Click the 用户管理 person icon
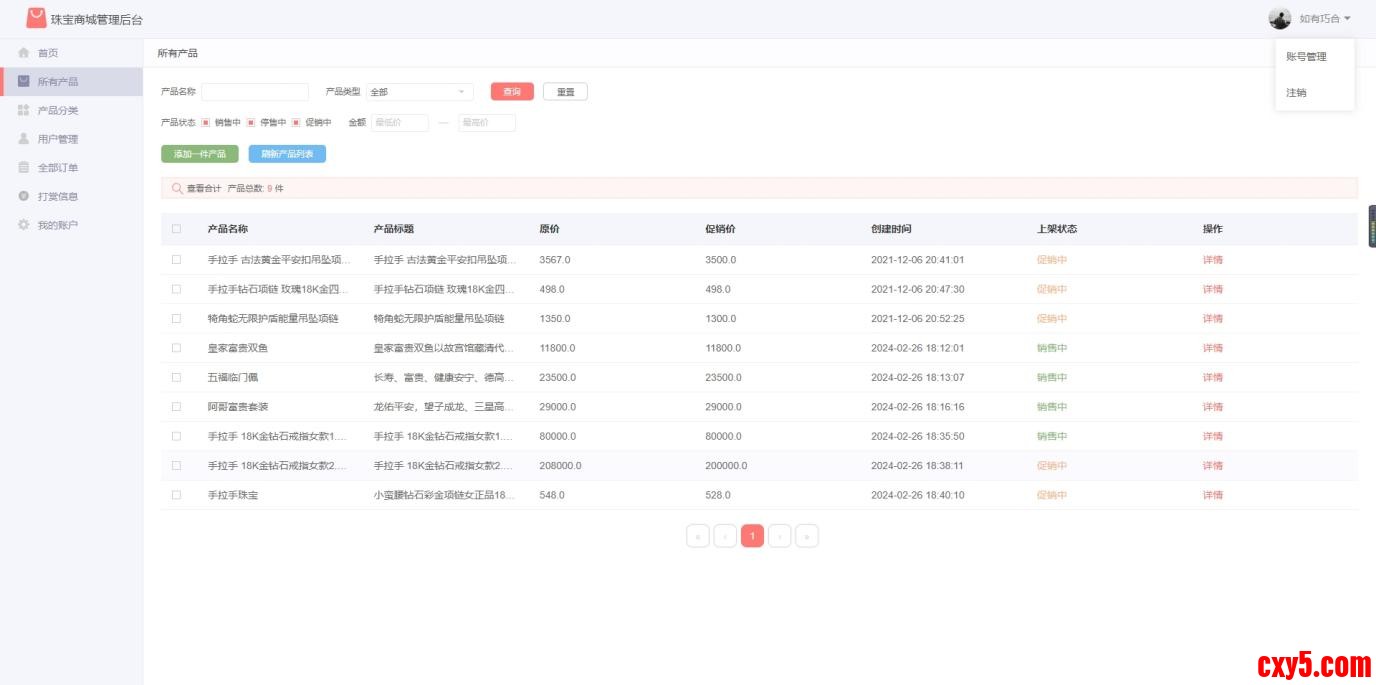 24,139
